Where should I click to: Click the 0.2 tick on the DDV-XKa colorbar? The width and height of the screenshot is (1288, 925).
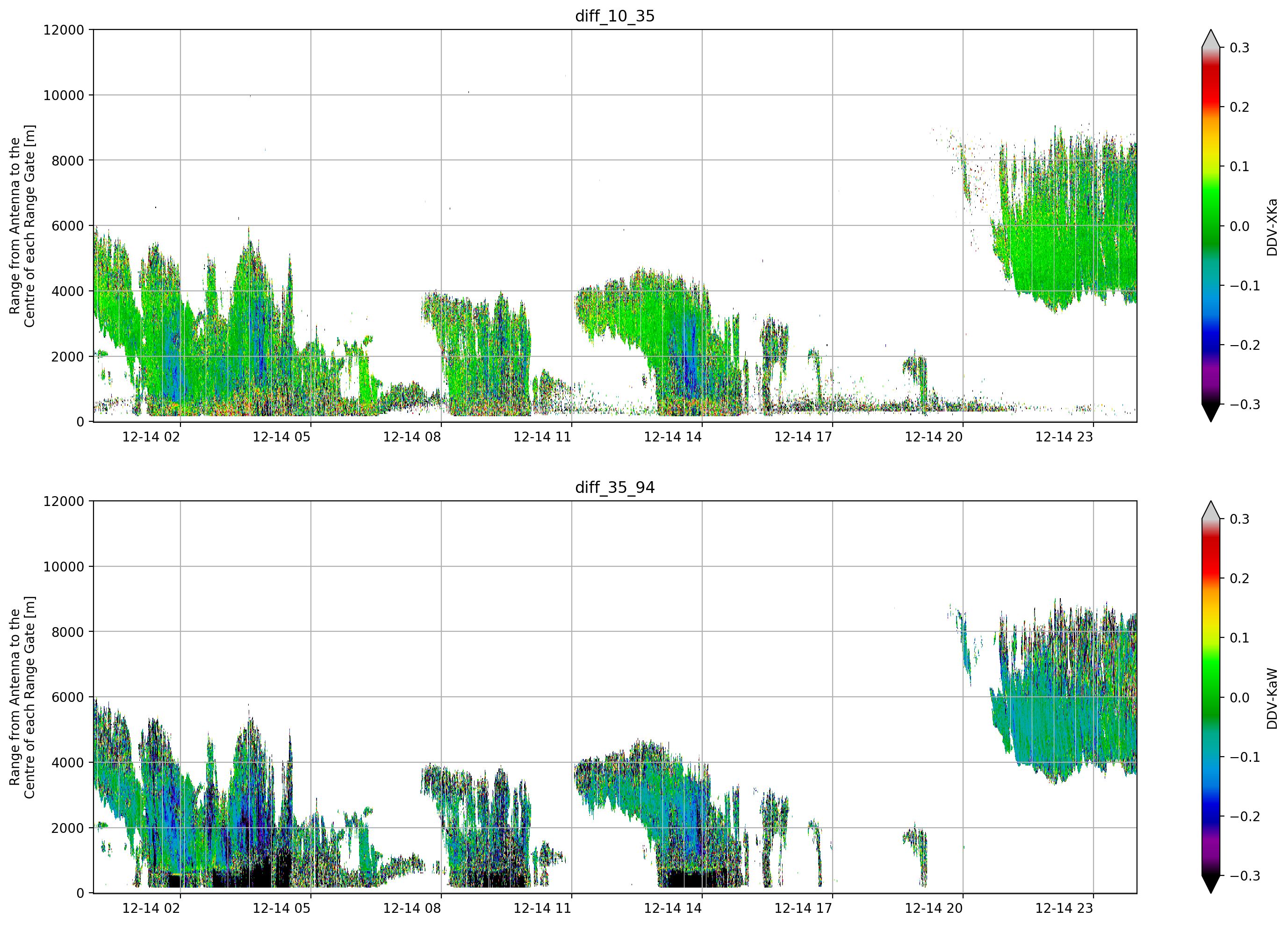point(1239,107)
